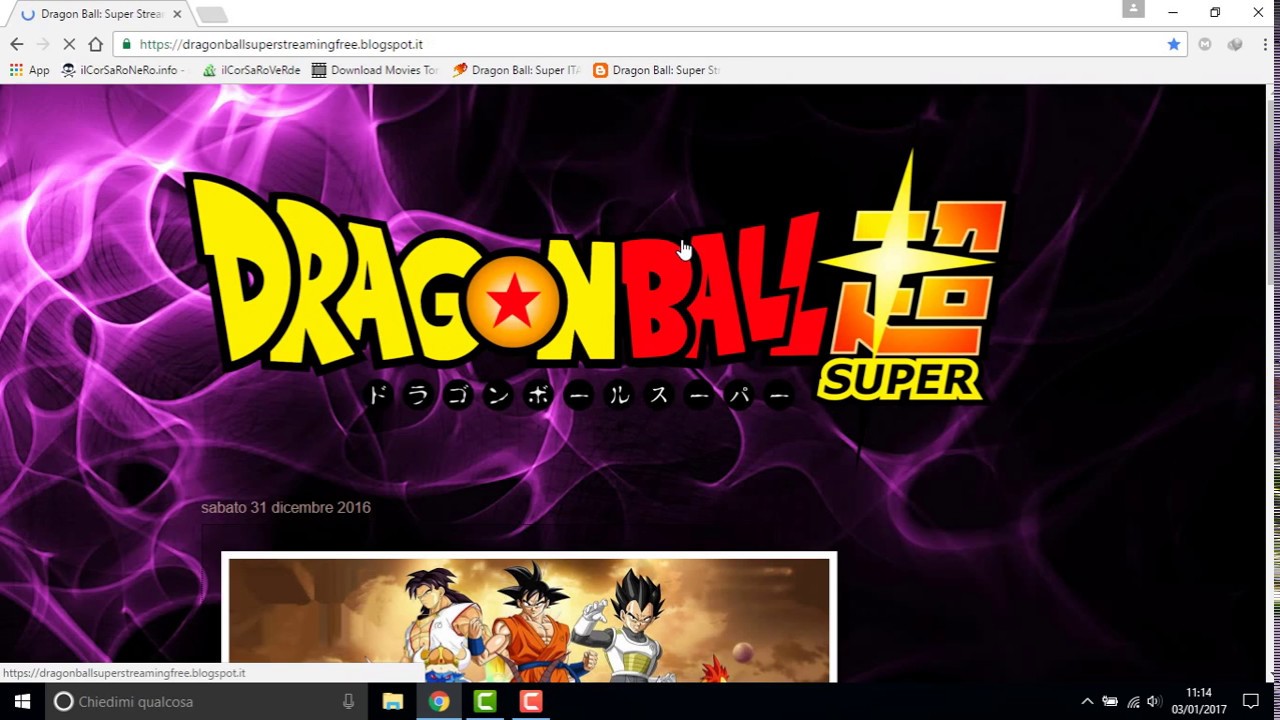Viewport: 1280px width, 720px height.
Task: Open File Explorer from the taskbar
Action: tap(393, 701)
